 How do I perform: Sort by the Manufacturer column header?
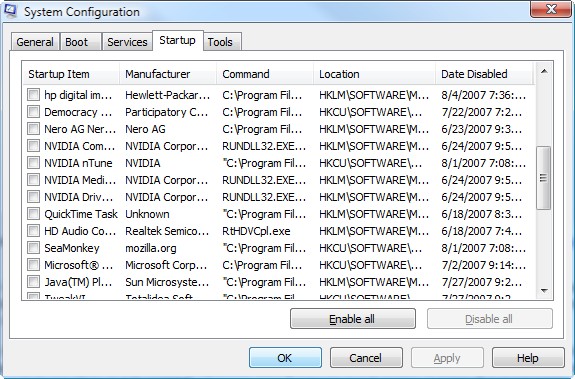(x=168, y=74)
